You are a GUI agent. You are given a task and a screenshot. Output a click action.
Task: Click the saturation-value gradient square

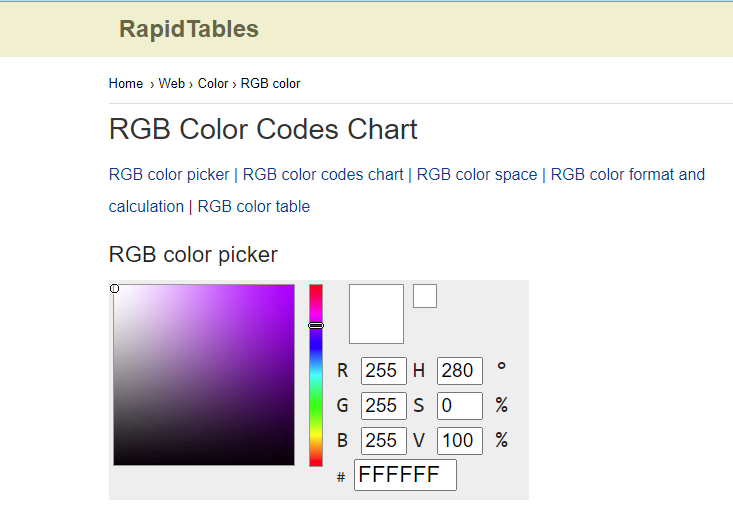click(x=204, y=375)
